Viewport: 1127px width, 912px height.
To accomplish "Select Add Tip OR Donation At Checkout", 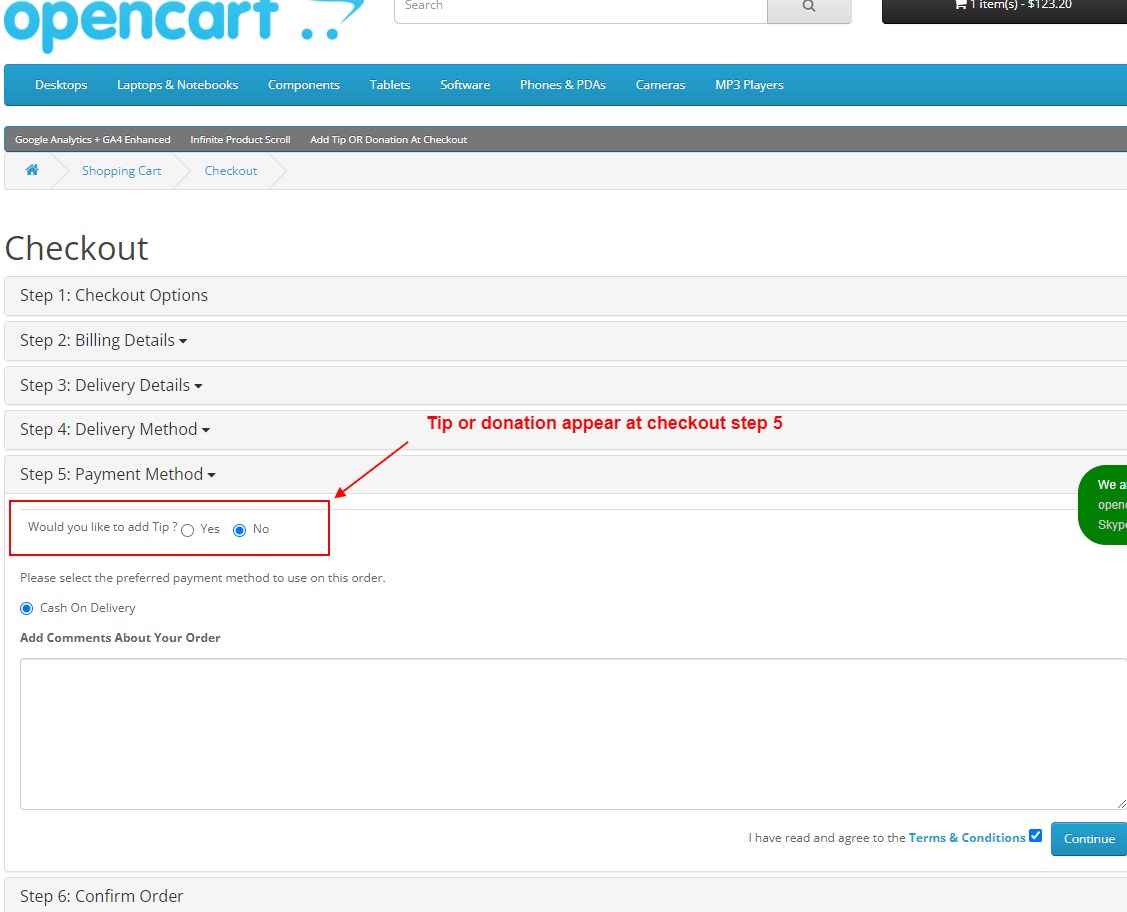I will coord(388,139).
